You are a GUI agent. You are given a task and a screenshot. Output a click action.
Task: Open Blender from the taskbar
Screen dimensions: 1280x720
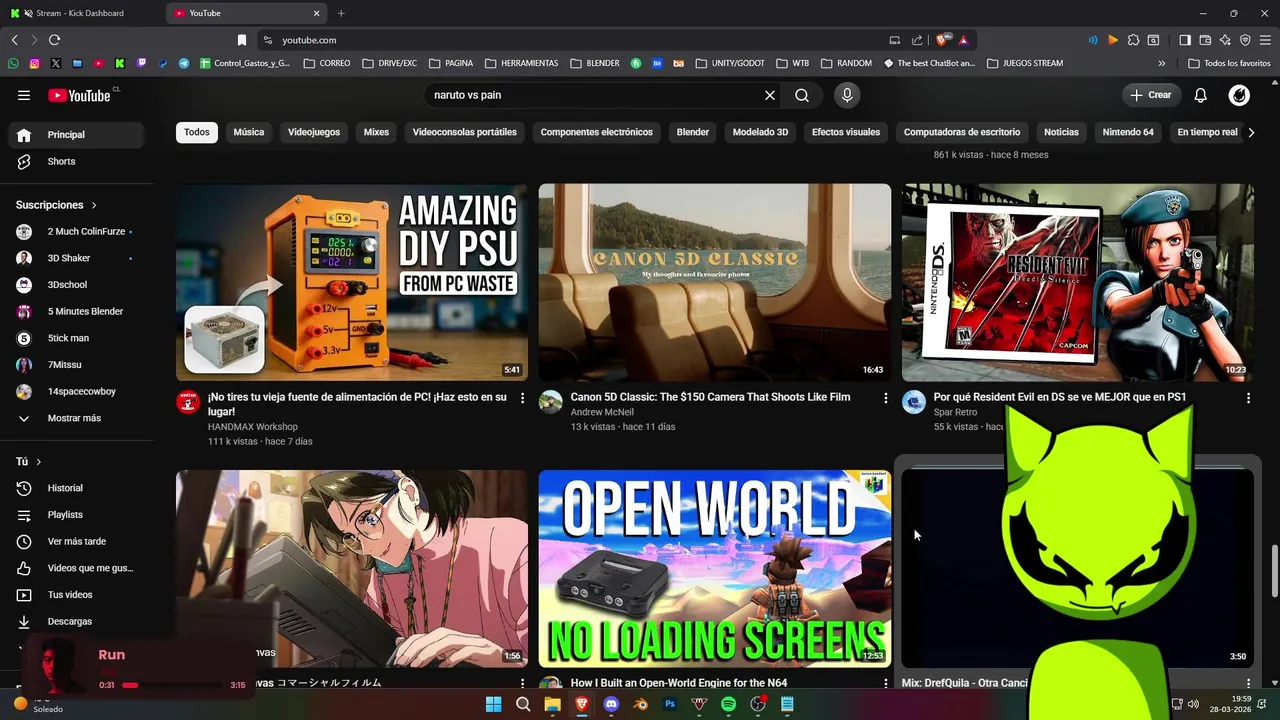click(641, 704)
